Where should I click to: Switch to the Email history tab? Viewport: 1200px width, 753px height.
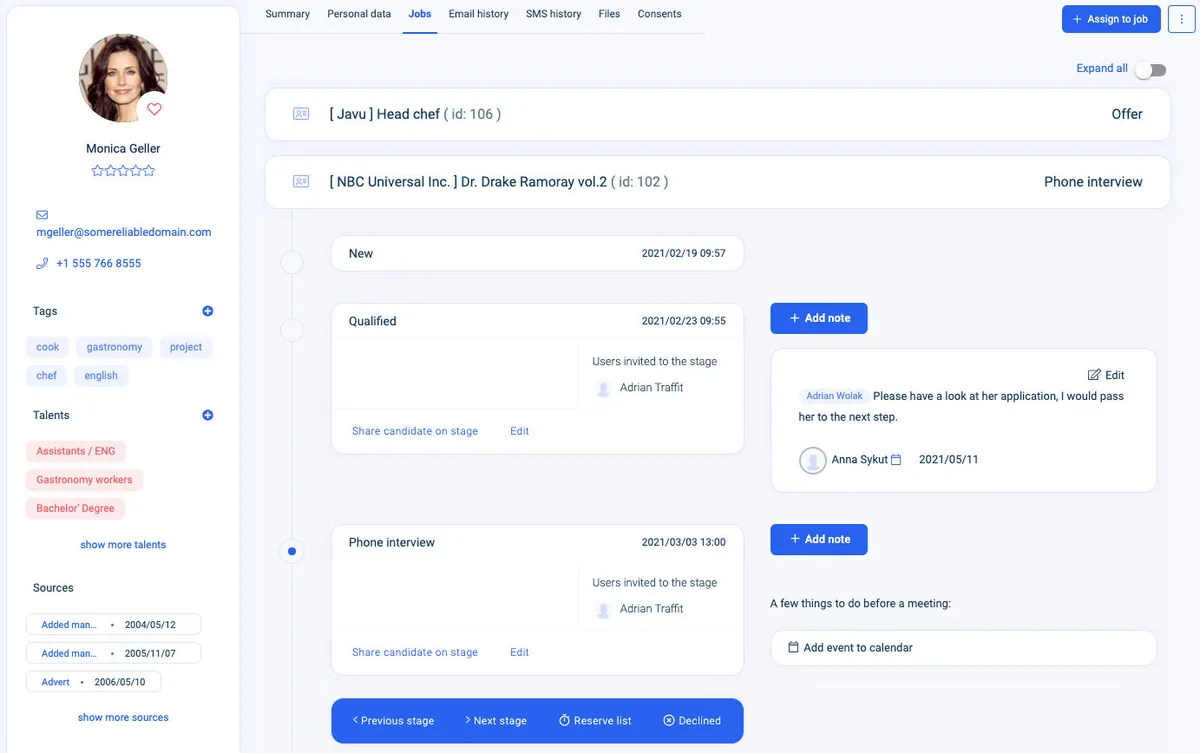coord(478,14)
